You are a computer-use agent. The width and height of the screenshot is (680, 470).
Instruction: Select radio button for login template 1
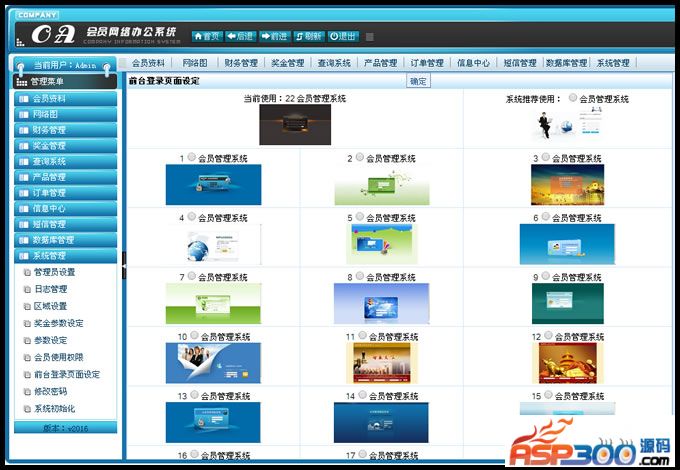point(192,157)
